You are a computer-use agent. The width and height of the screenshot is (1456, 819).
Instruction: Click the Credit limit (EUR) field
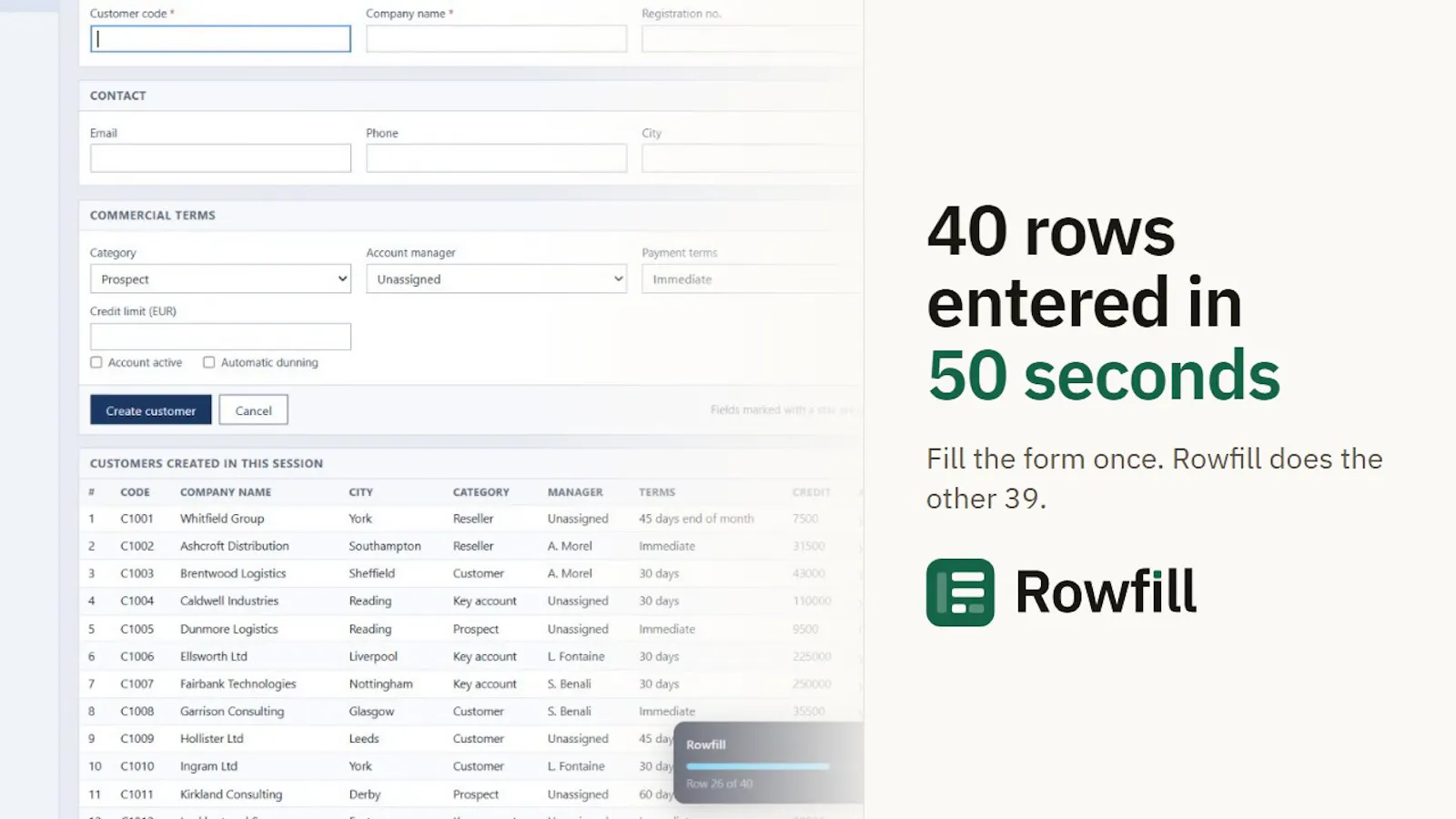220,337
